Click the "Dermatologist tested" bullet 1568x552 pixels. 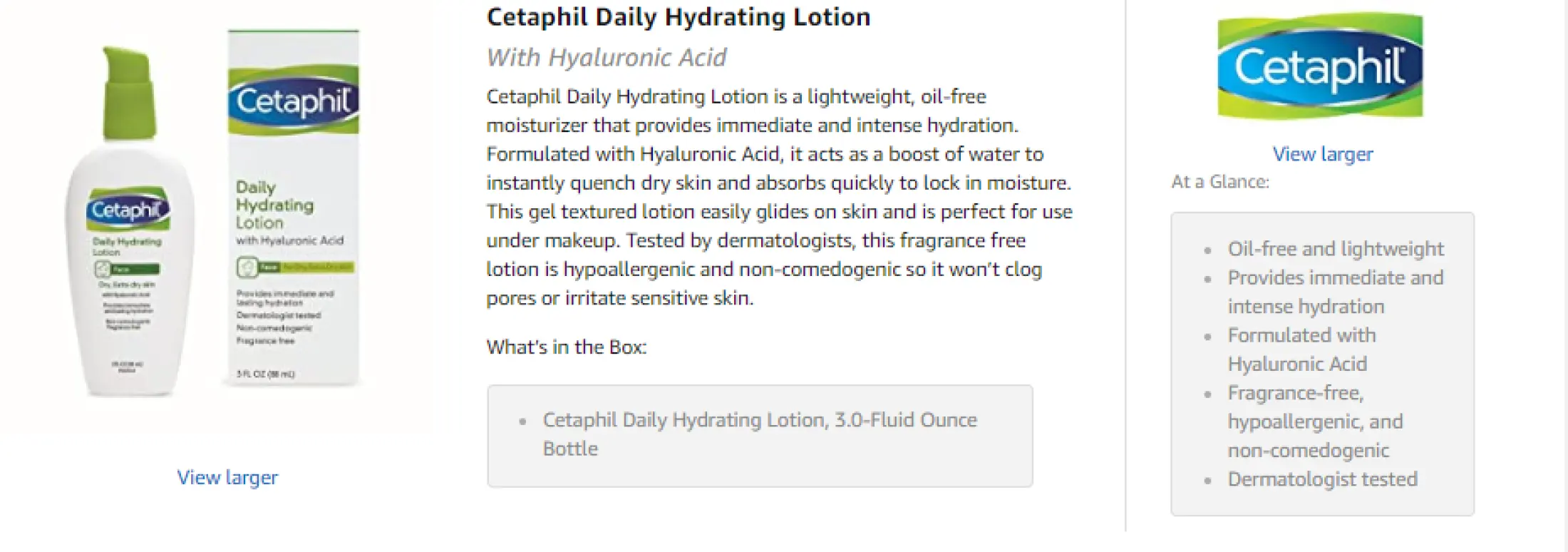pos(1322,479)
